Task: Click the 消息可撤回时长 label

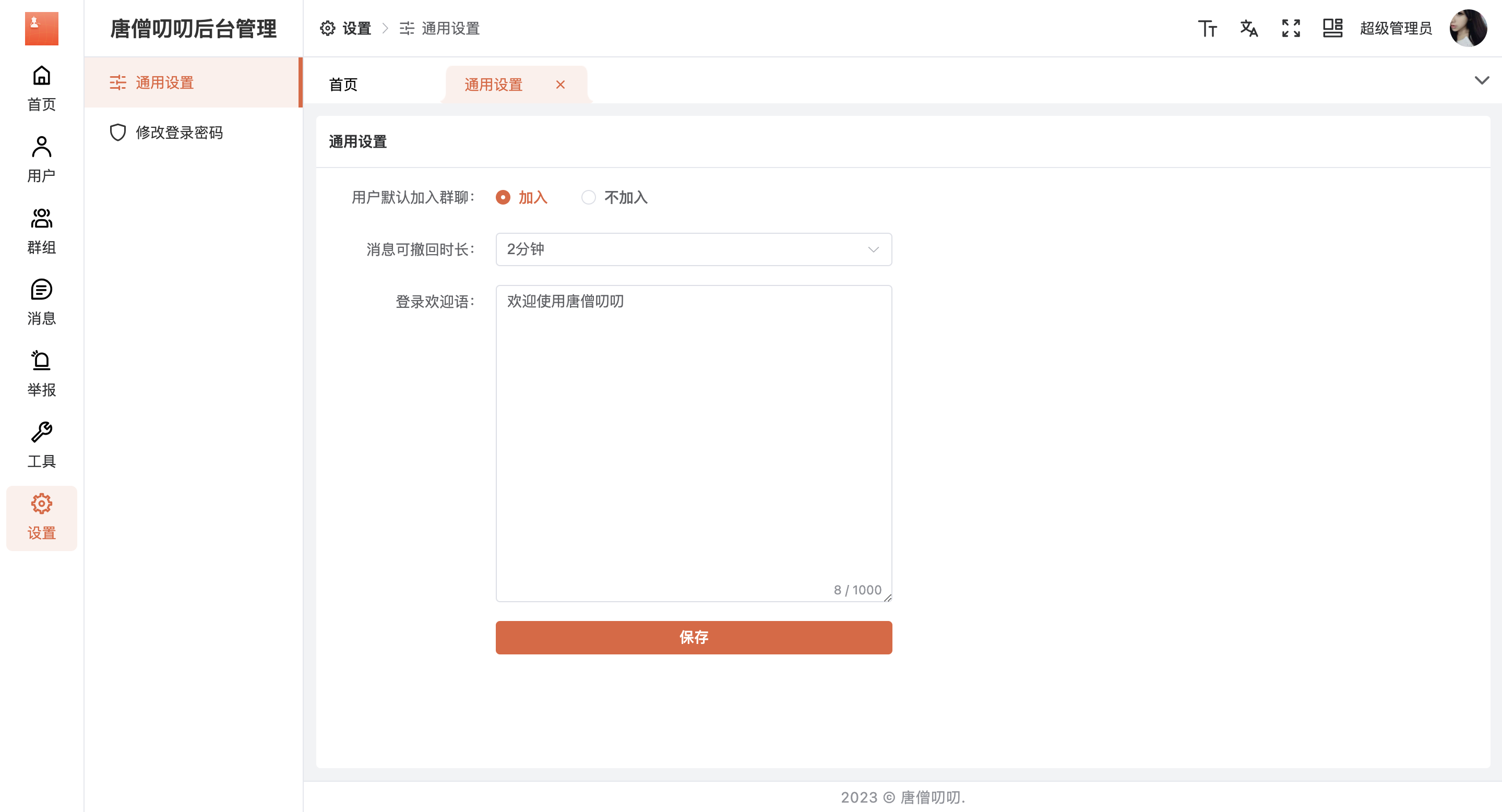Action: 421,249
